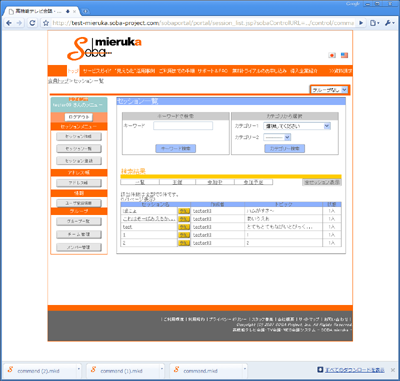Click the ログアウト logout button

[x=79, y=117]
